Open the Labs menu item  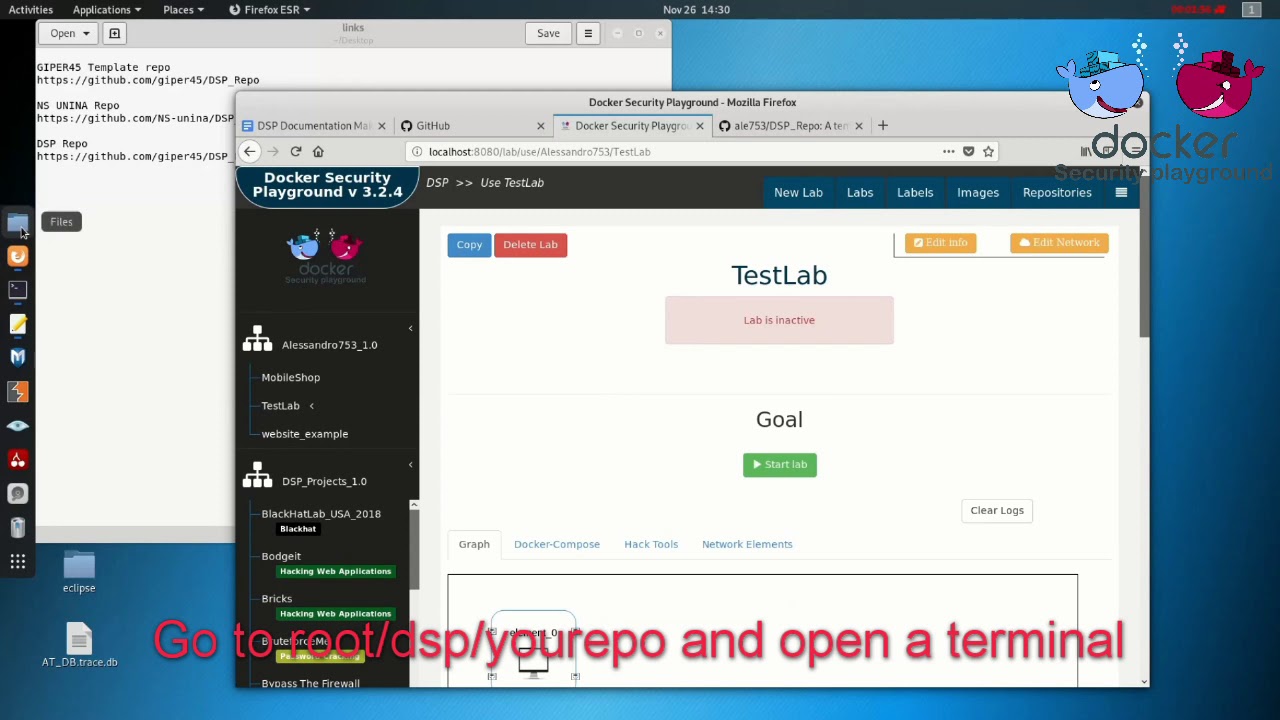click(x=860, y=192)
